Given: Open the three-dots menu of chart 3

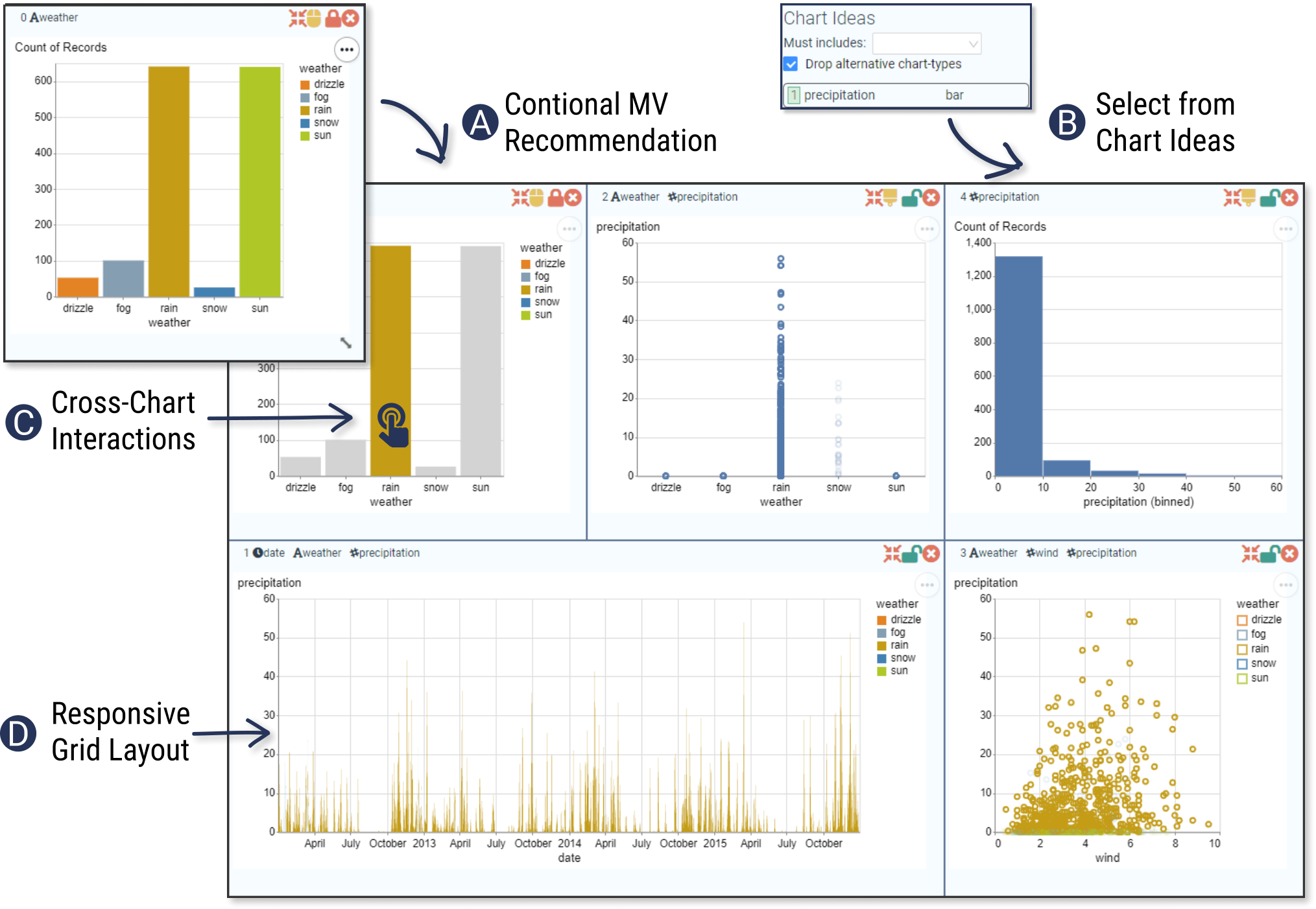Looking at the screenshot, I should point(1286,585).
